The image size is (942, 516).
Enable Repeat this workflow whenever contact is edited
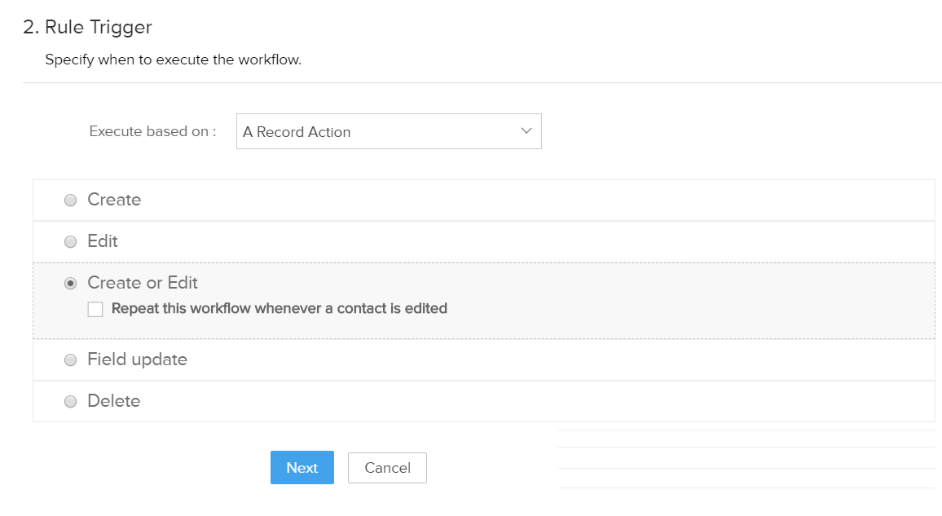pos(96,309)
